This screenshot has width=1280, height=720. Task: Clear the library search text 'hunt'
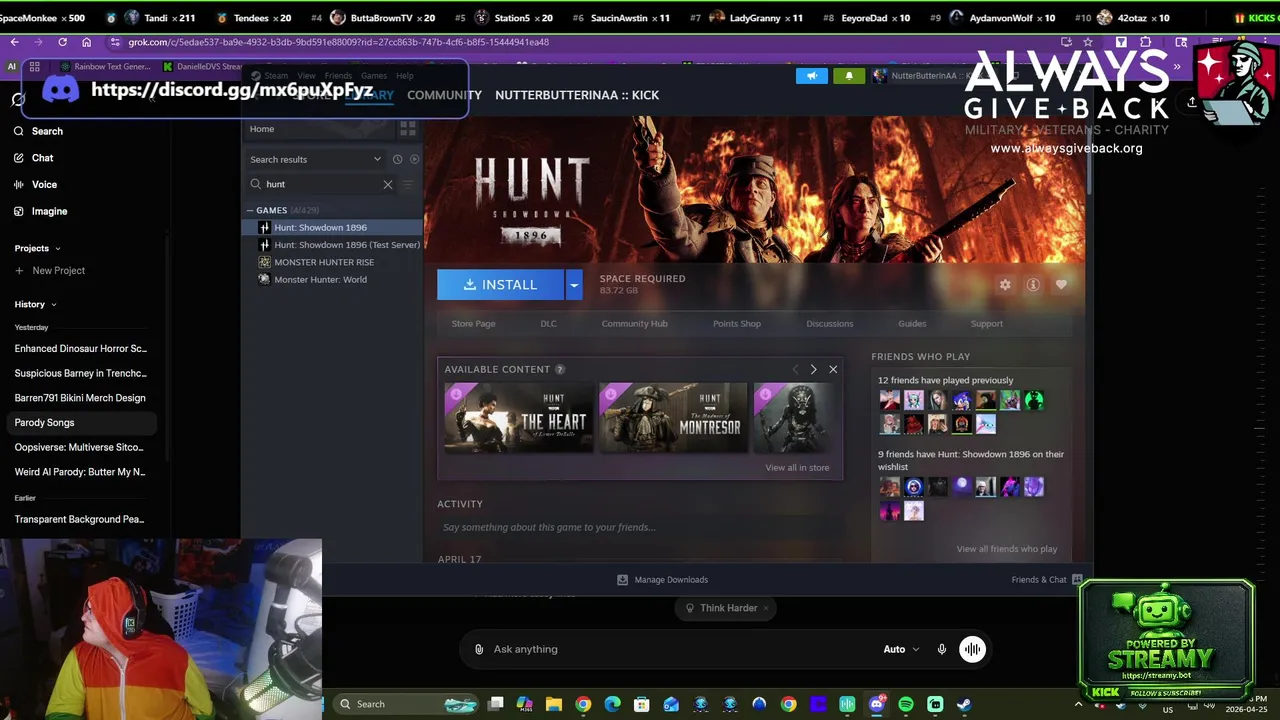coord(388,184)
